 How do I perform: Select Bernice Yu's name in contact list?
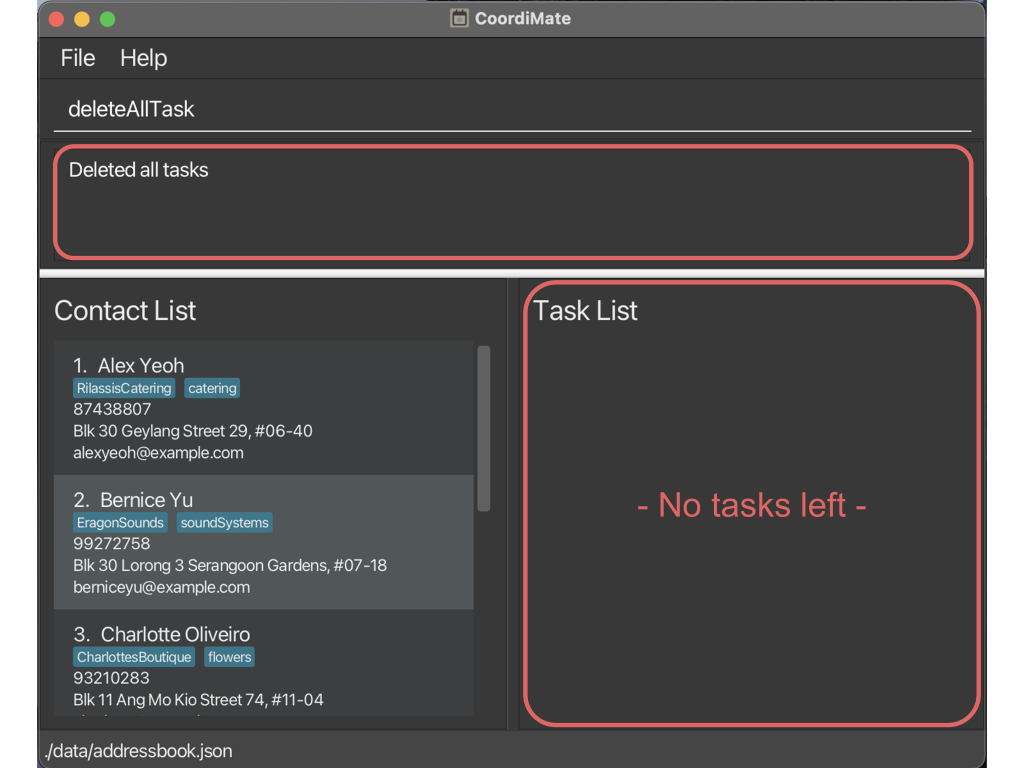click(146, 500)
